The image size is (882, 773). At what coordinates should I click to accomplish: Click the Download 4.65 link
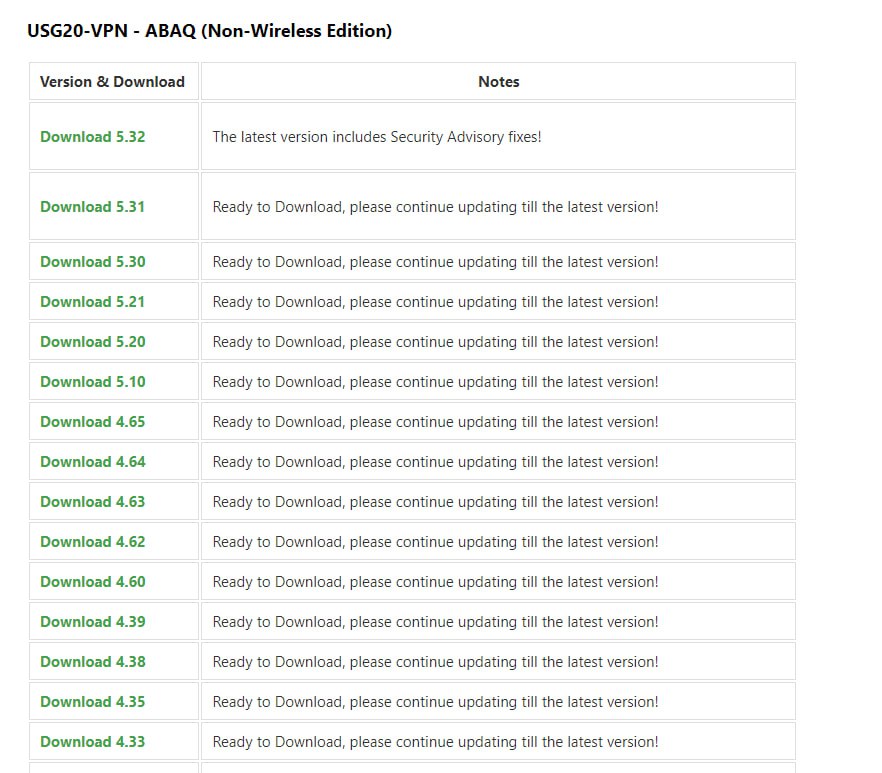92,422
